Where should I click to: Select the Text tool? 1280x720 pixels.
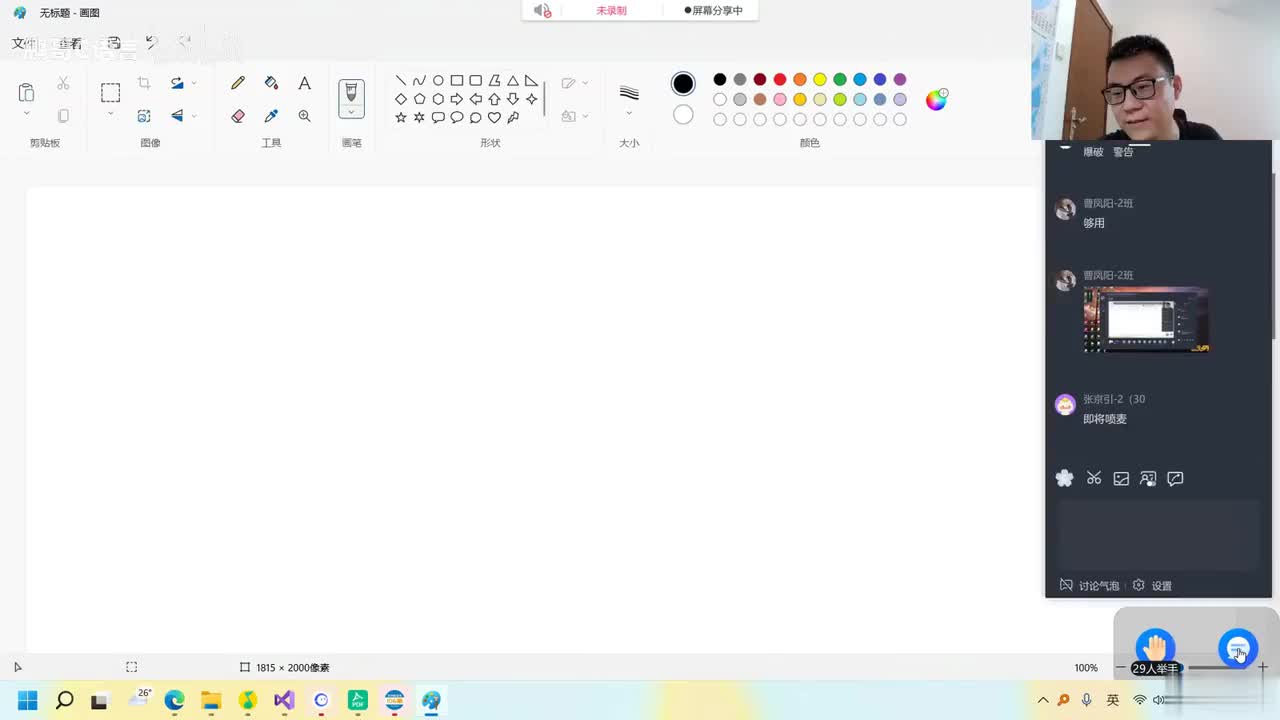tap(304, 83)
